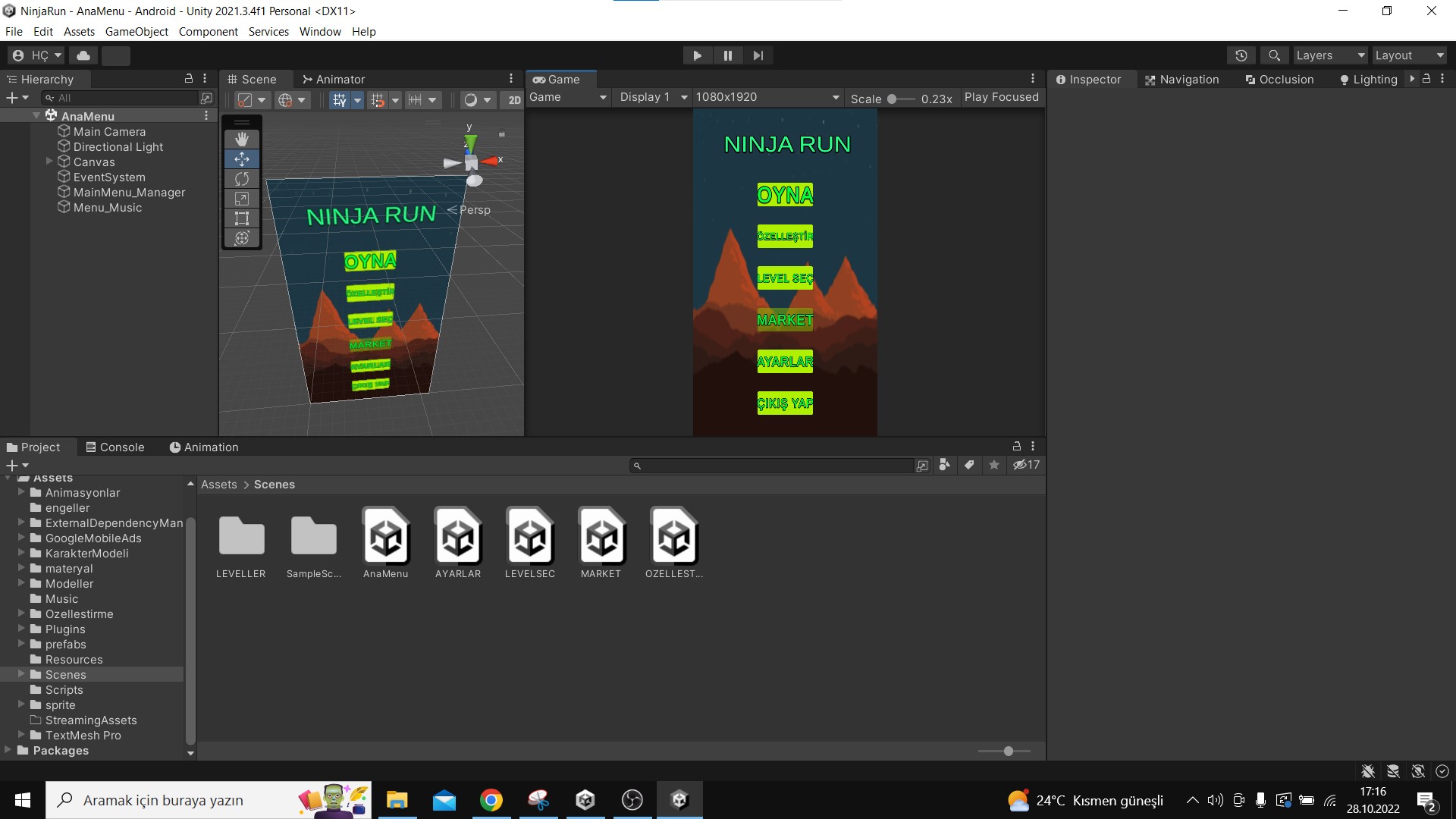Select Main Camera in Hierarchy

[x=109, y=131]
